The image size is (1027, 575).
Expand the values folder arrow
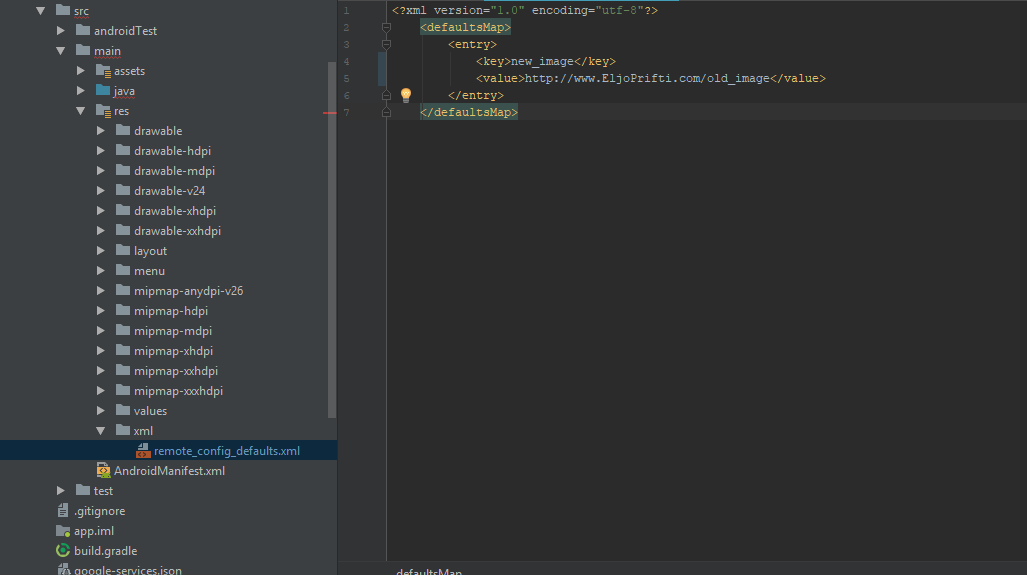click(100, 410)
